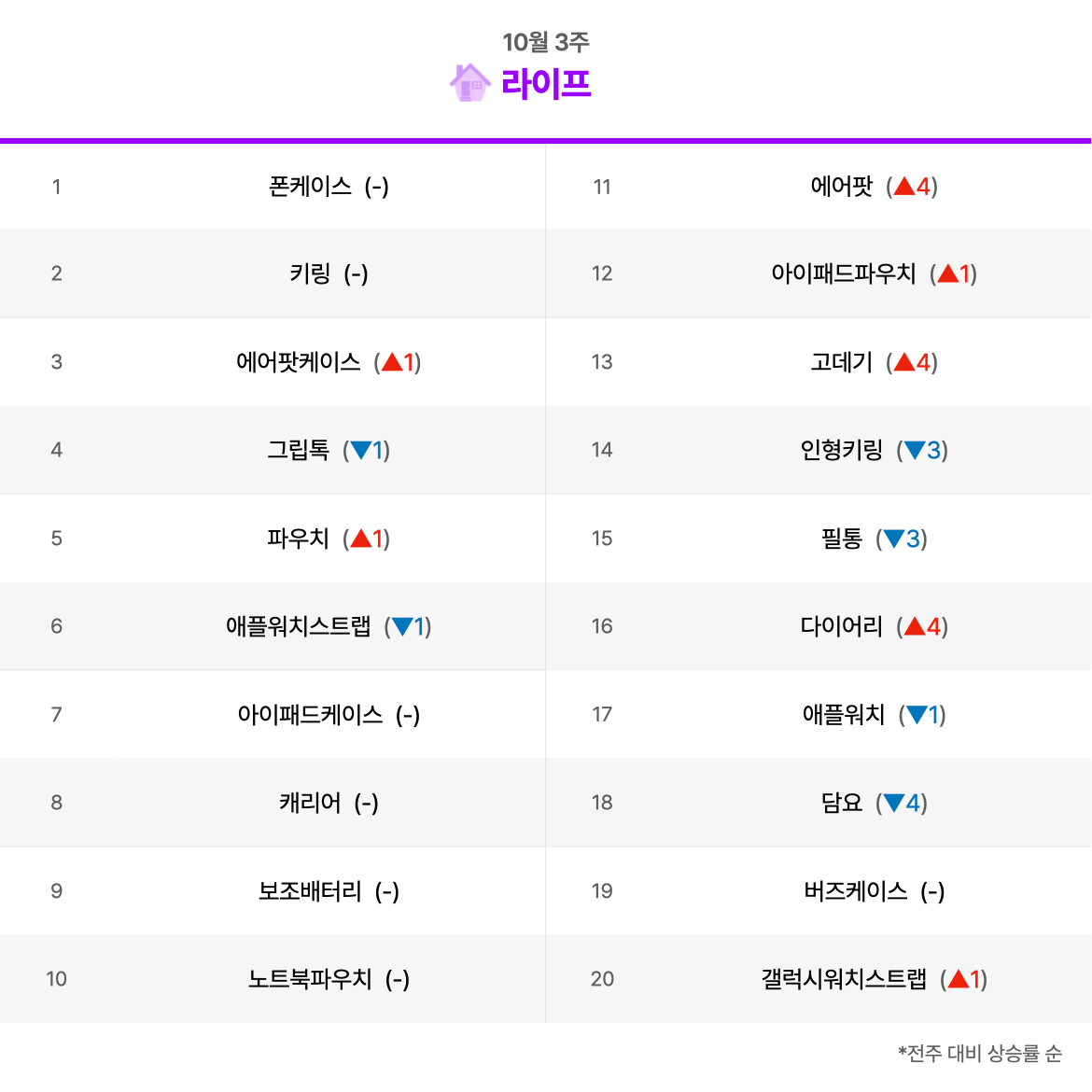The width and height of the screenshot is (1092, 1092).
Task: Click the 필통 keyword at rank 15
Action: pyautogui.click(x=842, y=539)
